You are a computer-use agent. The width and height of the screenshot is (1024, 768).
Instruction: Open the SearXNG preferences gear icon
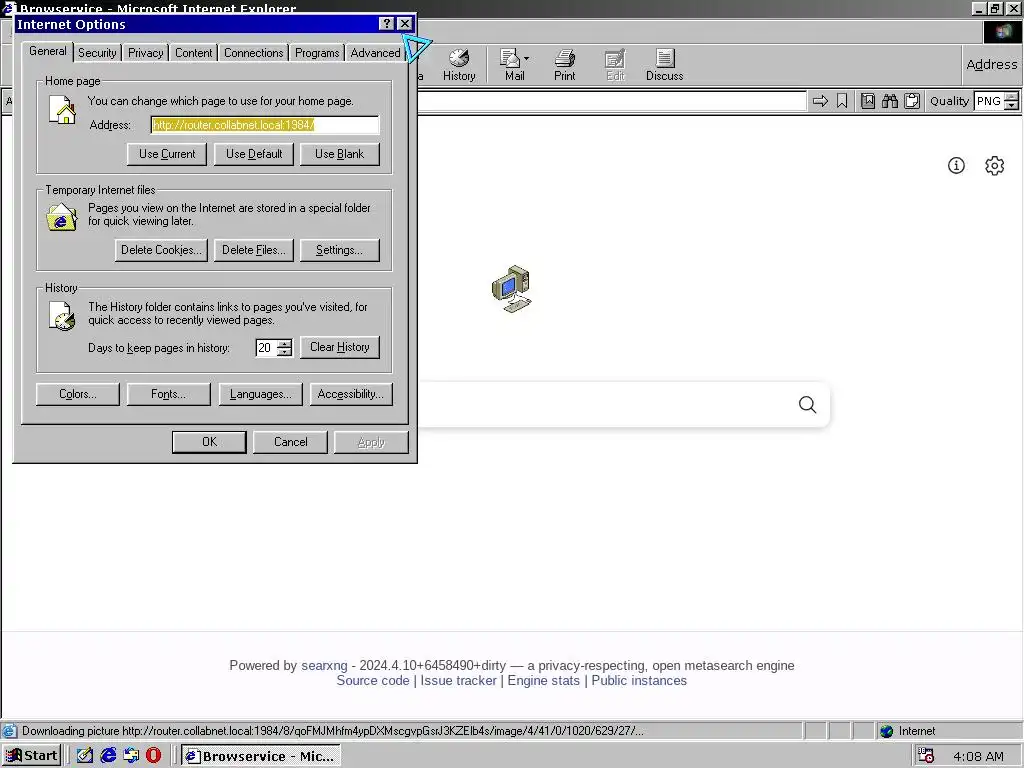point(994,165)
